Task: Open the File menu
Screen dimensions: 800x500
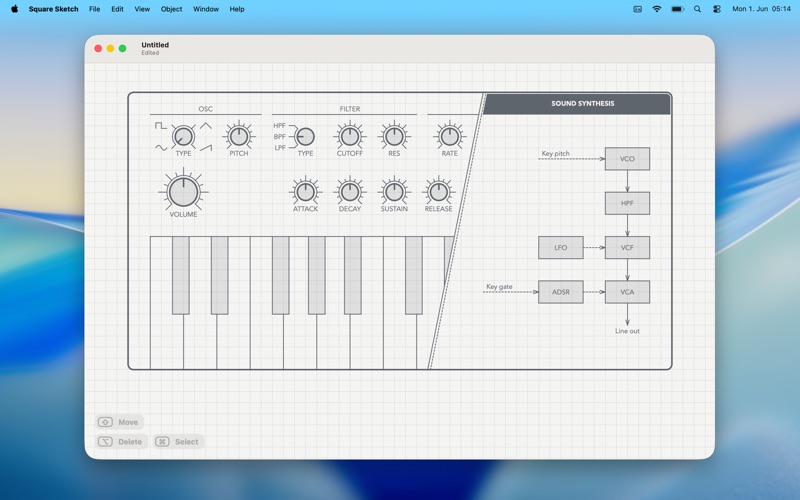Action: click(x=94, y=9)
